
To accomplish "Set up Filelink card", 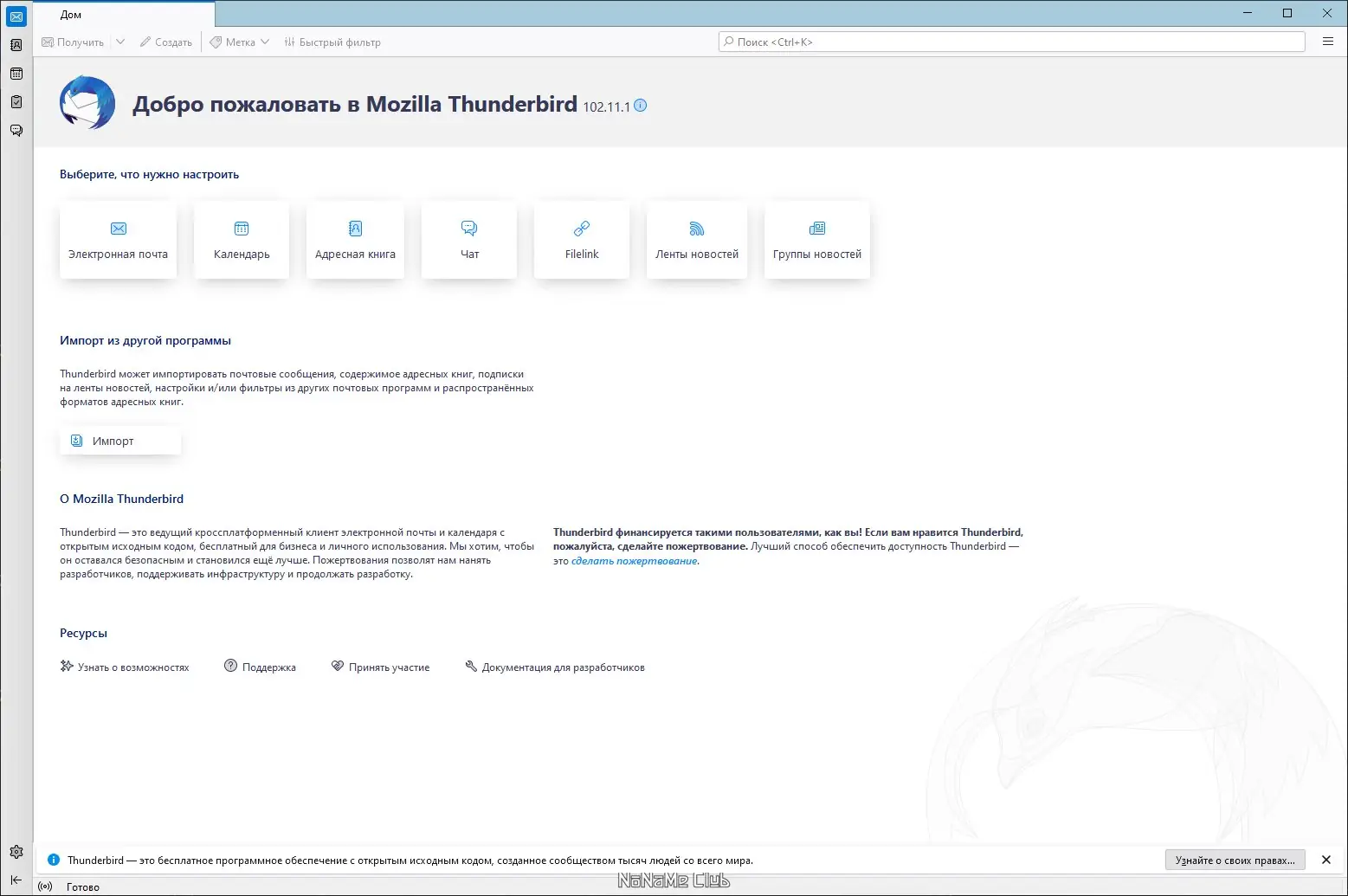I will pos(582,240).
